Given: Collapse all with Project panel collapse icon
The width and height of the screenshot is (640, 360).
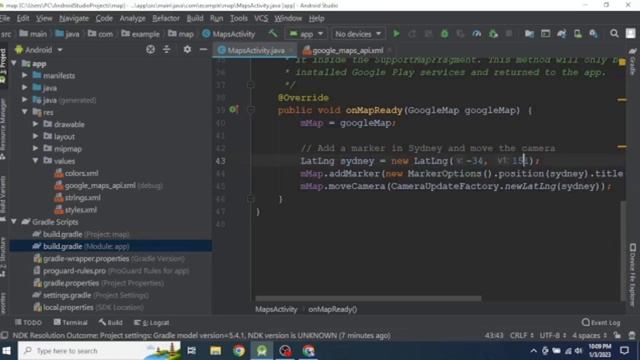Looking at the screenshot, I should click(167, 50).
